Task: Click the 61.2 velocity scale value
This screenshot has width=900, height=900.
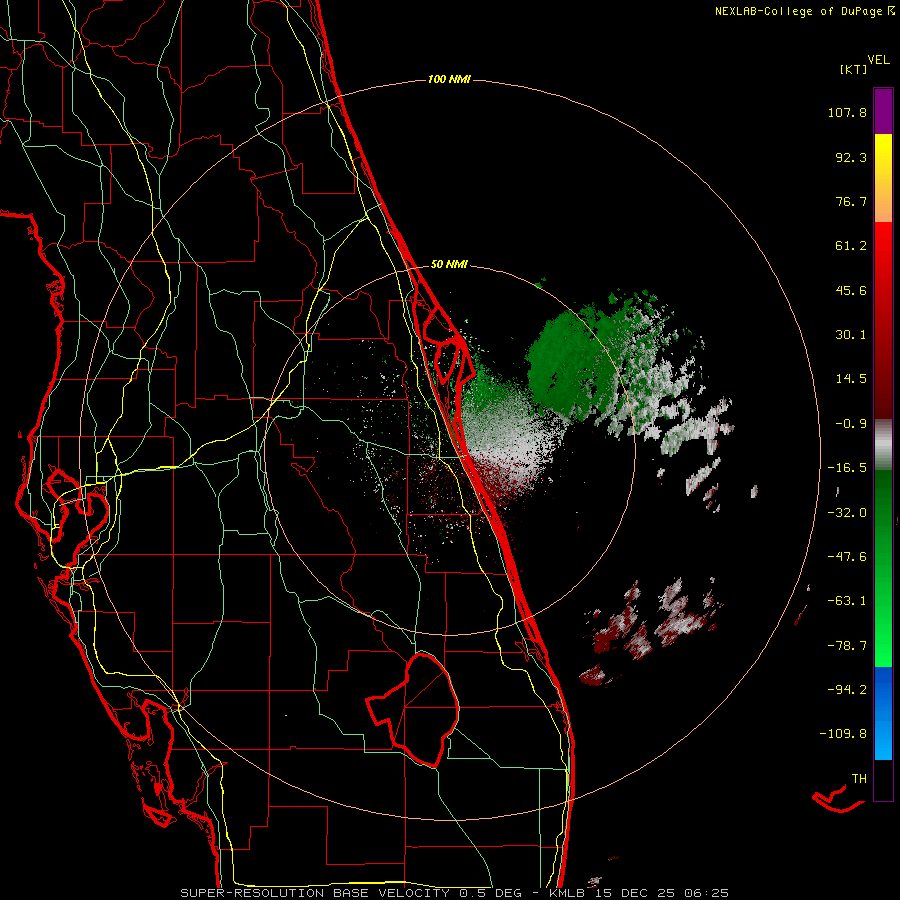Action: pyautogui.click(x=851, y=246)
